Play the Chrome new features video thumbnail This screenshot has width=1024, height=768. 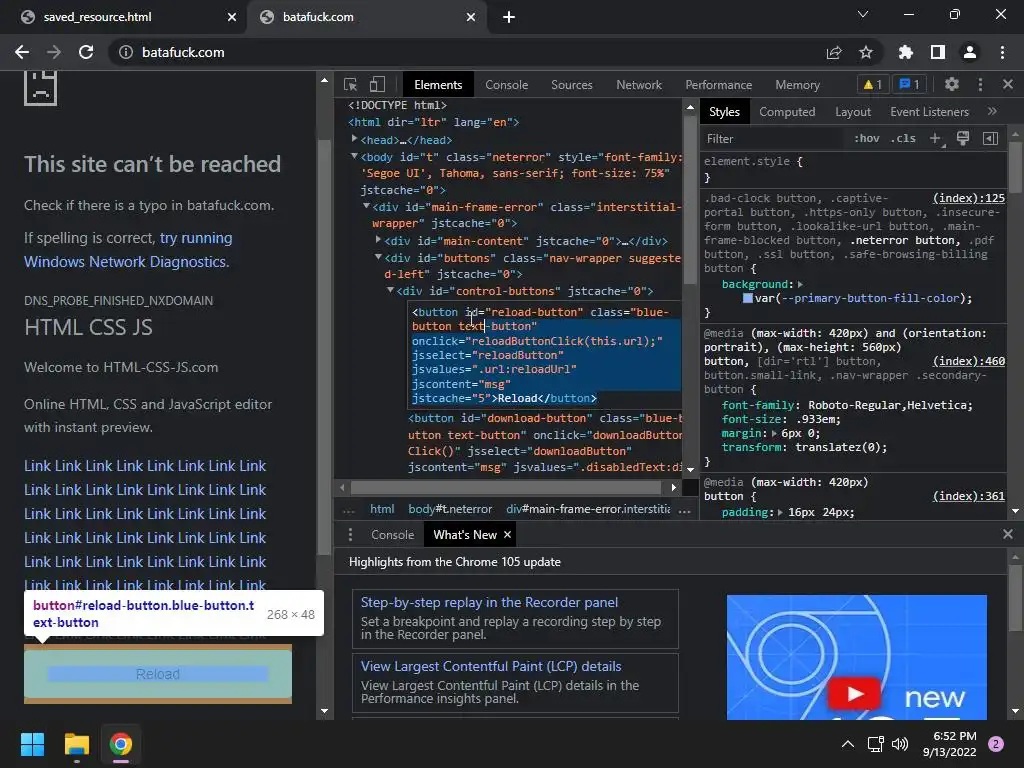pyautogui.click(x=854, y=693)
